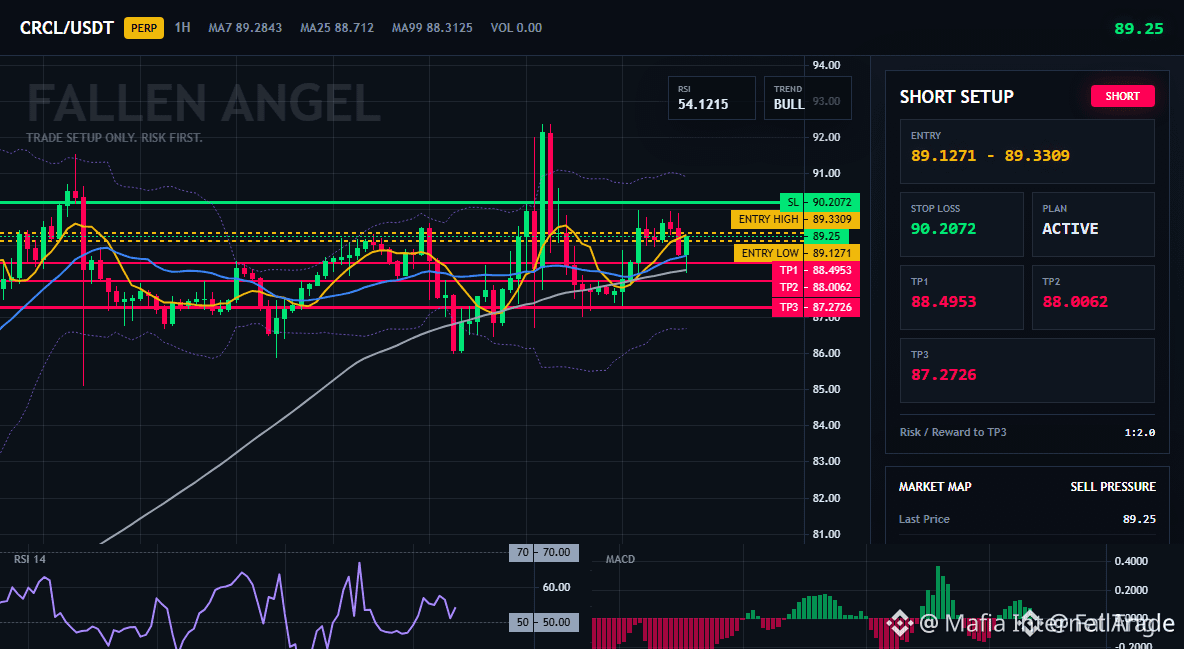Click the ENTRY LOW 89.1271 chart tag
Screen dimensions: 1184x649
pyautogui.click(x=797, y=253)
